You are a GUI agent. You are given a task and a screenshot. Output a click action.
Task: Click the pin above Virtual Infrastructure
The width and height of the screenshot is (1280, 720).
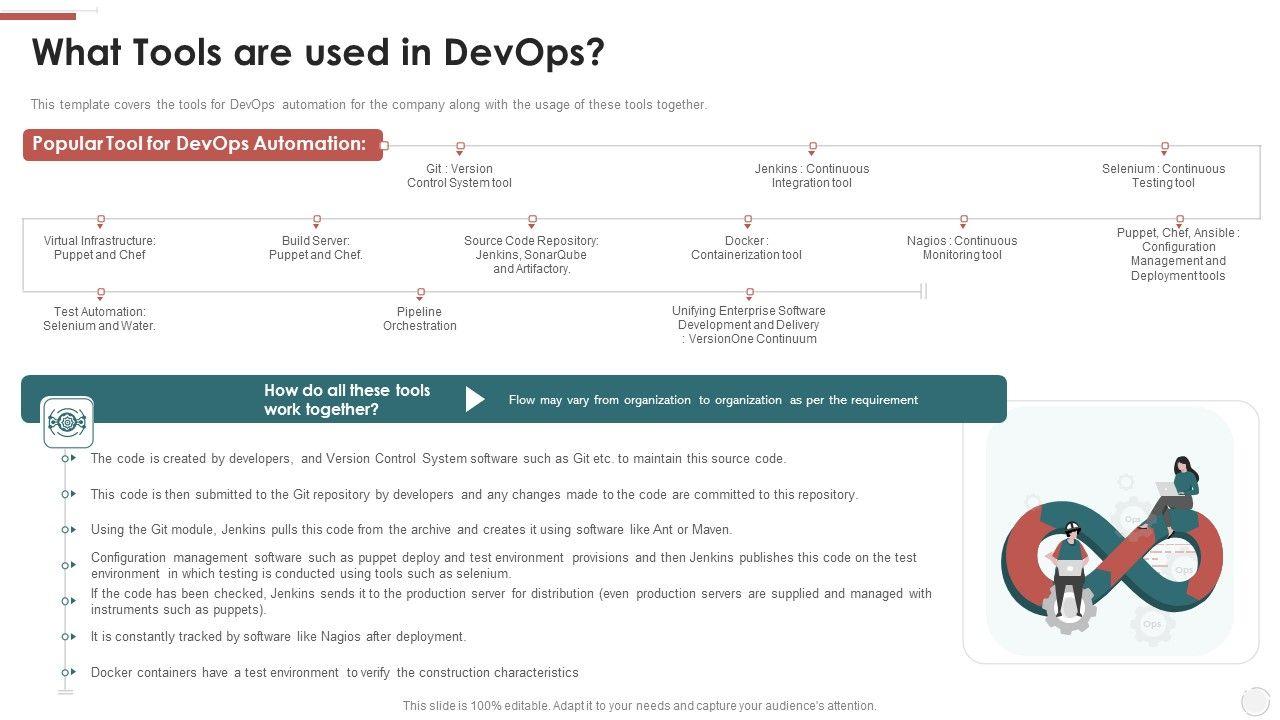(100, 220)
